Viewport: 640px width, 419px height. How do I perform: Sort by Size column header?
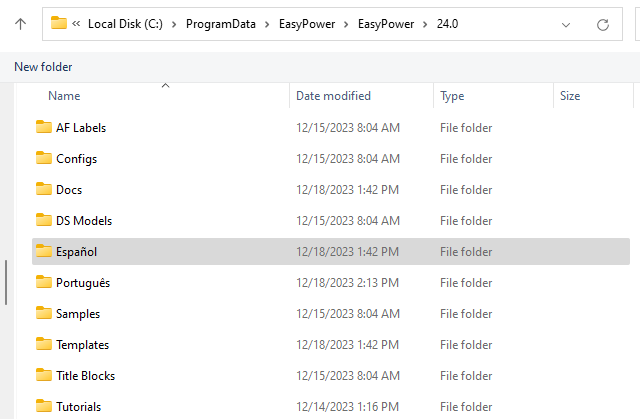point(570,96)
